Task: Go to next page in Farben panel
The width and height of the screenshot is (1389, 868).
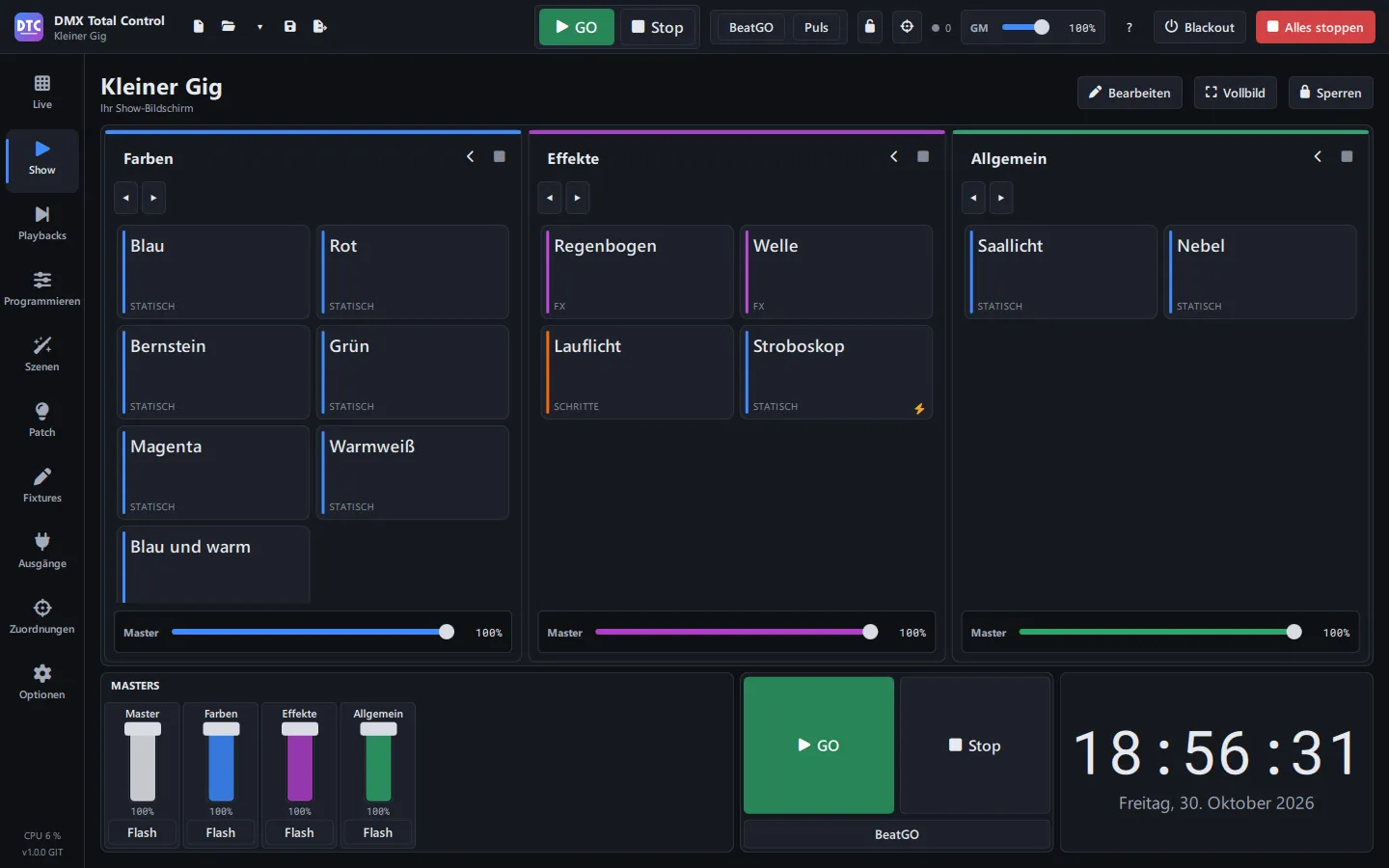Action: pyautogui.click(x=153, y=198)
